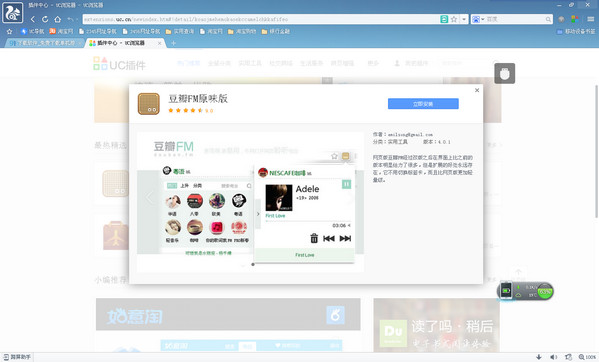Reload the current page
Screen dimensions: 599x362
[45, 19]
